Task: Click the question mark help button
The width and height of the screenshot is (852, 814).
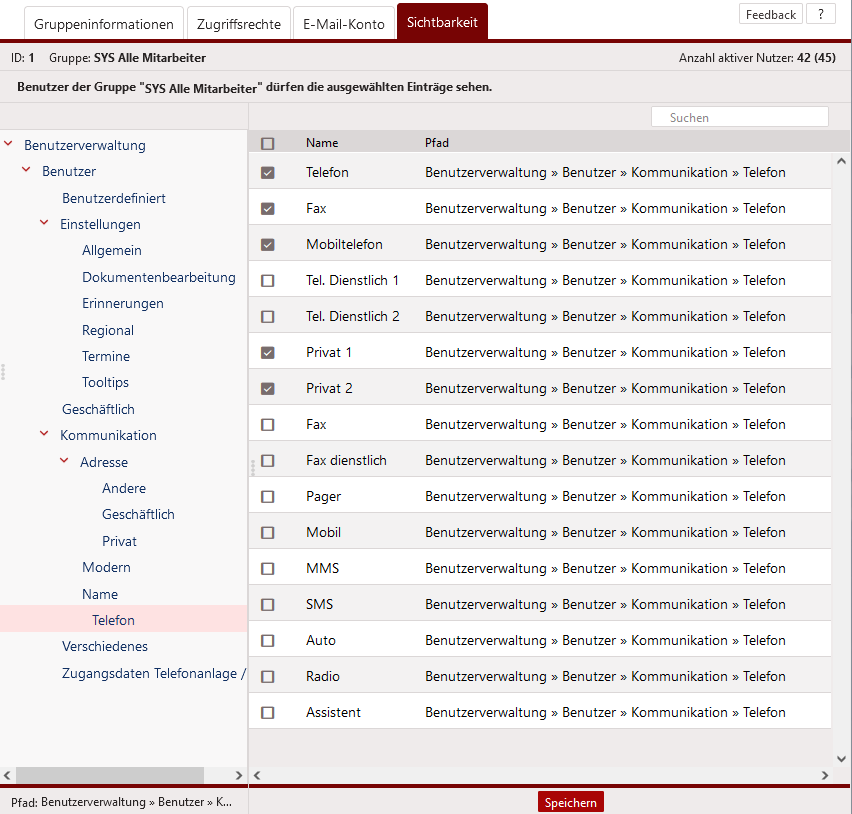Action: pyautogui.click(x=820, y=14)
